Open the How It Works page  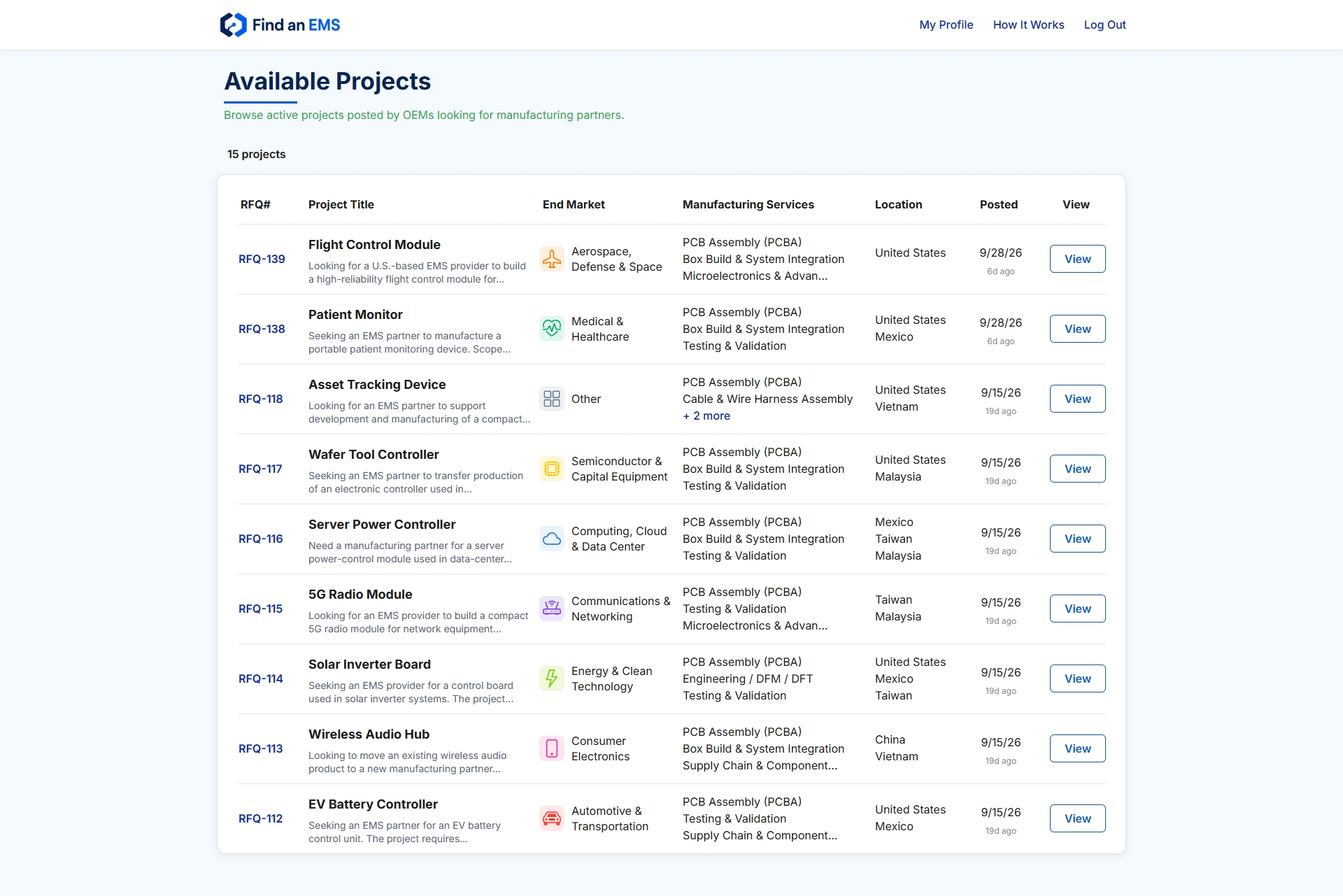[x=1028, y=24]
